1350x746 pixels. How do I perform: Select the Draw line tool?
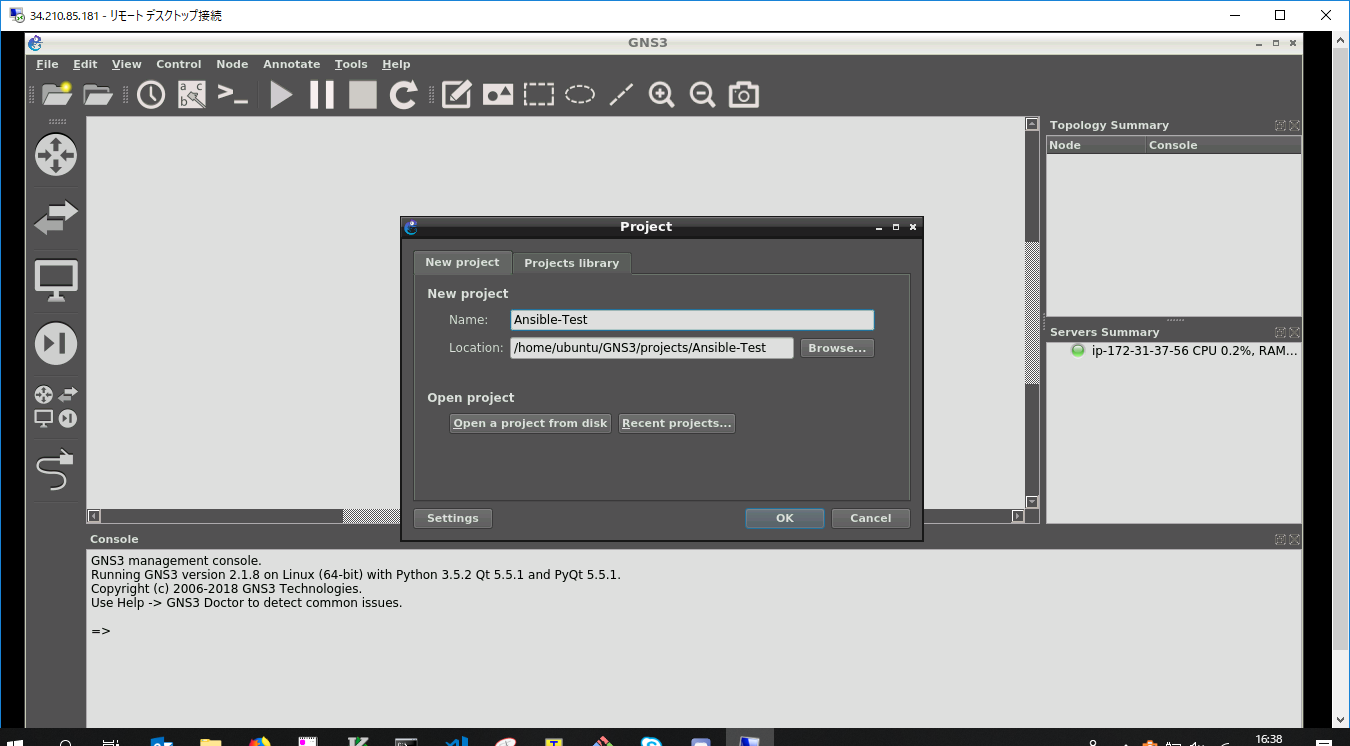tap(621, 94)
